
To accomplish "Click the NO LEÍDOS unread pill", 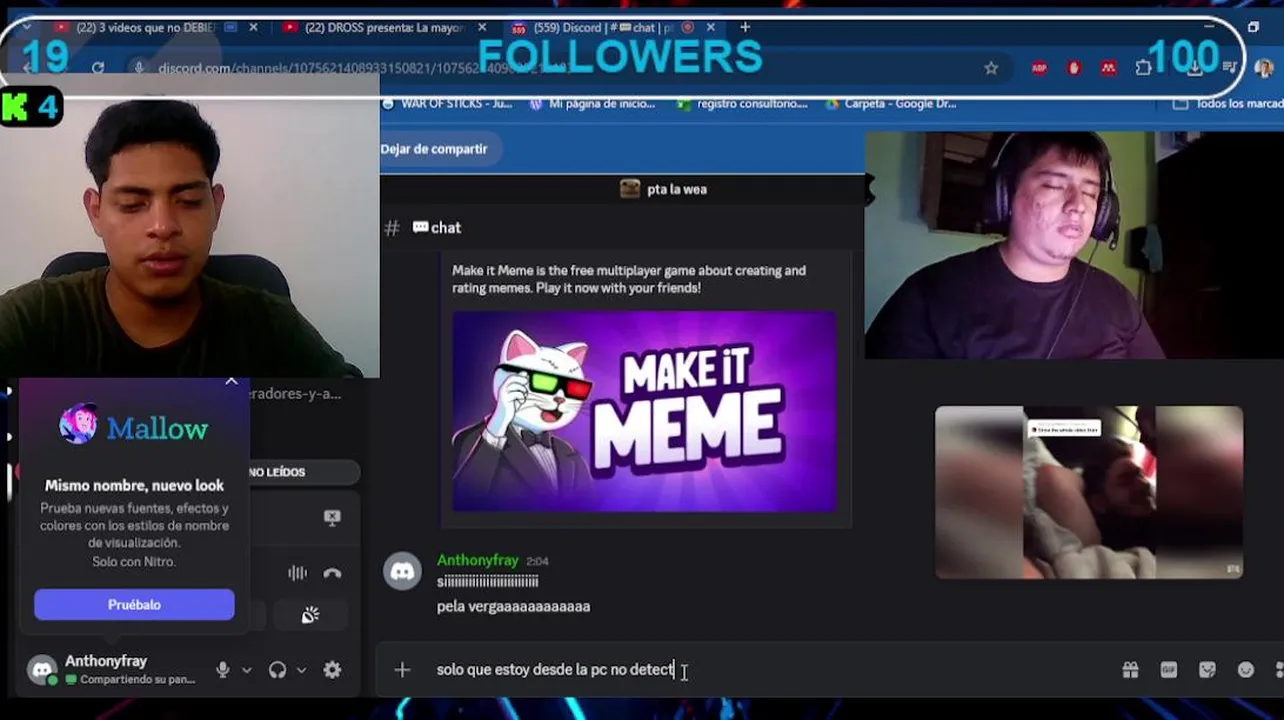I will pyautogui.click(x=277, y=472).
